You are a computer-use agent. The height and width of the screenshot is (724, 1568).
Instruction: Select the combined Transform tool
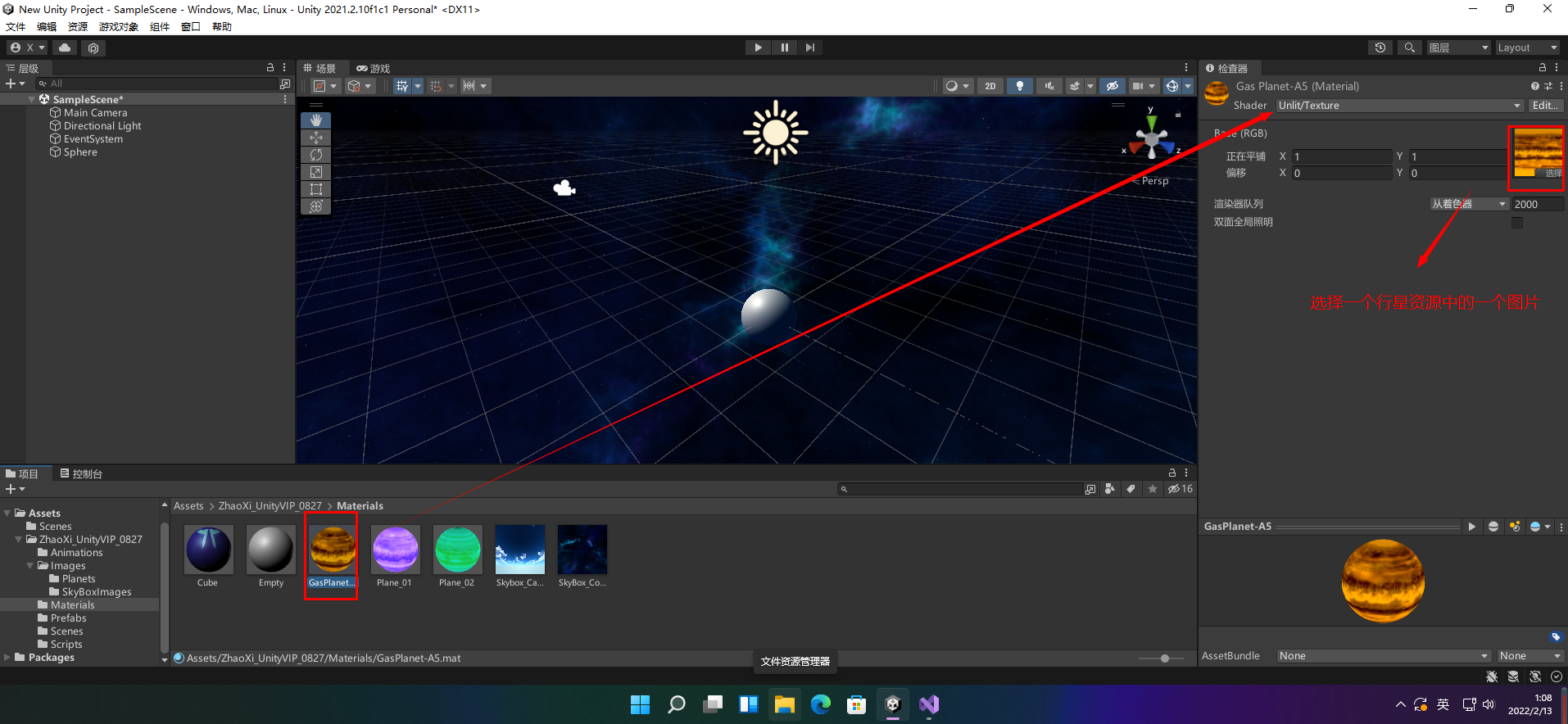[316, 206]
